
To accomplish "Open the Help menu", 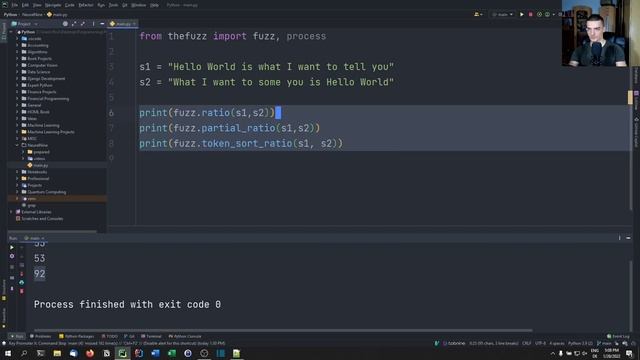I will pyautogui.click(x=154, y=5).
